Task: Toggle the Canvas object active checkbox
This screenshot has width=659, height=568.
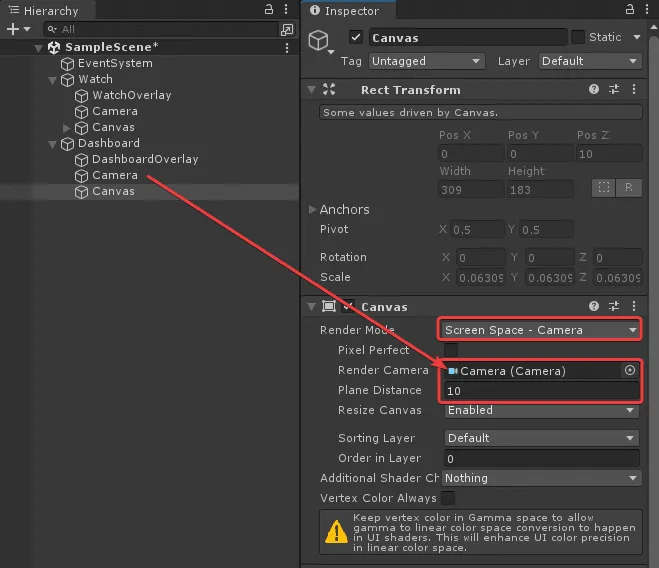Action: [x=356, y=37]
